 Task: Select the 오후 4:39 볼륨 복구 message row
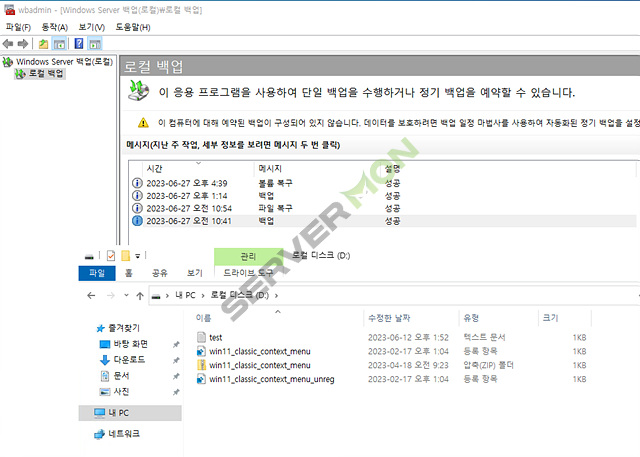(383, 183)
